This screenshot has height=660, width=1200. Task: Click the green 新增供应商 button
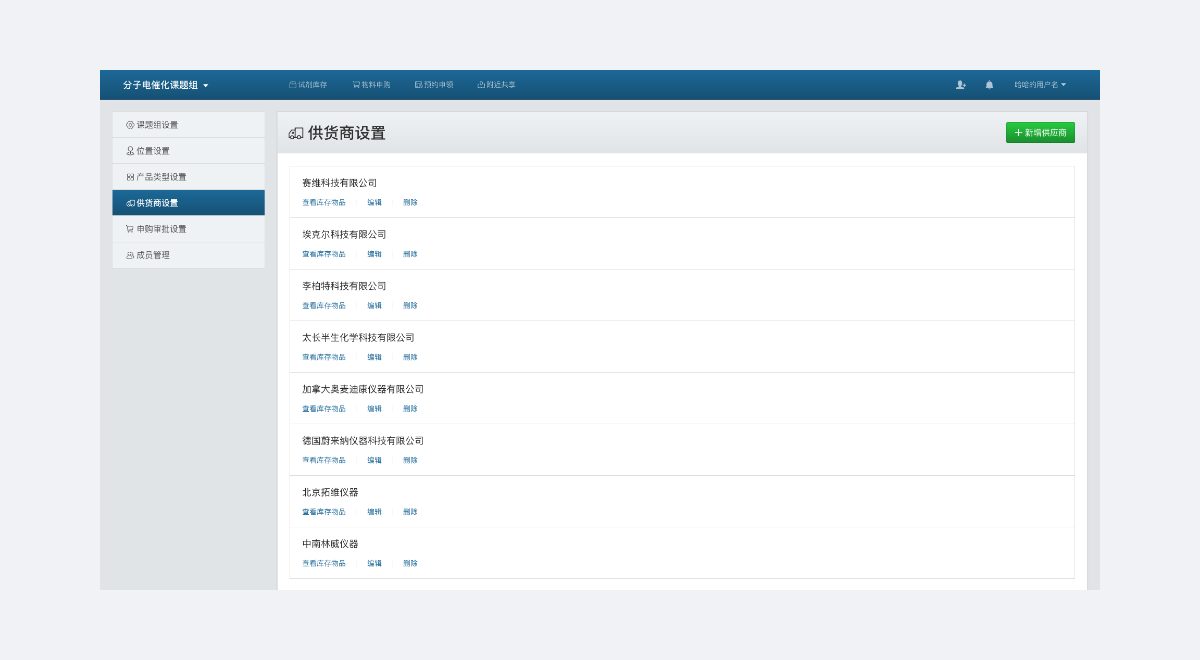point(1040,132)
